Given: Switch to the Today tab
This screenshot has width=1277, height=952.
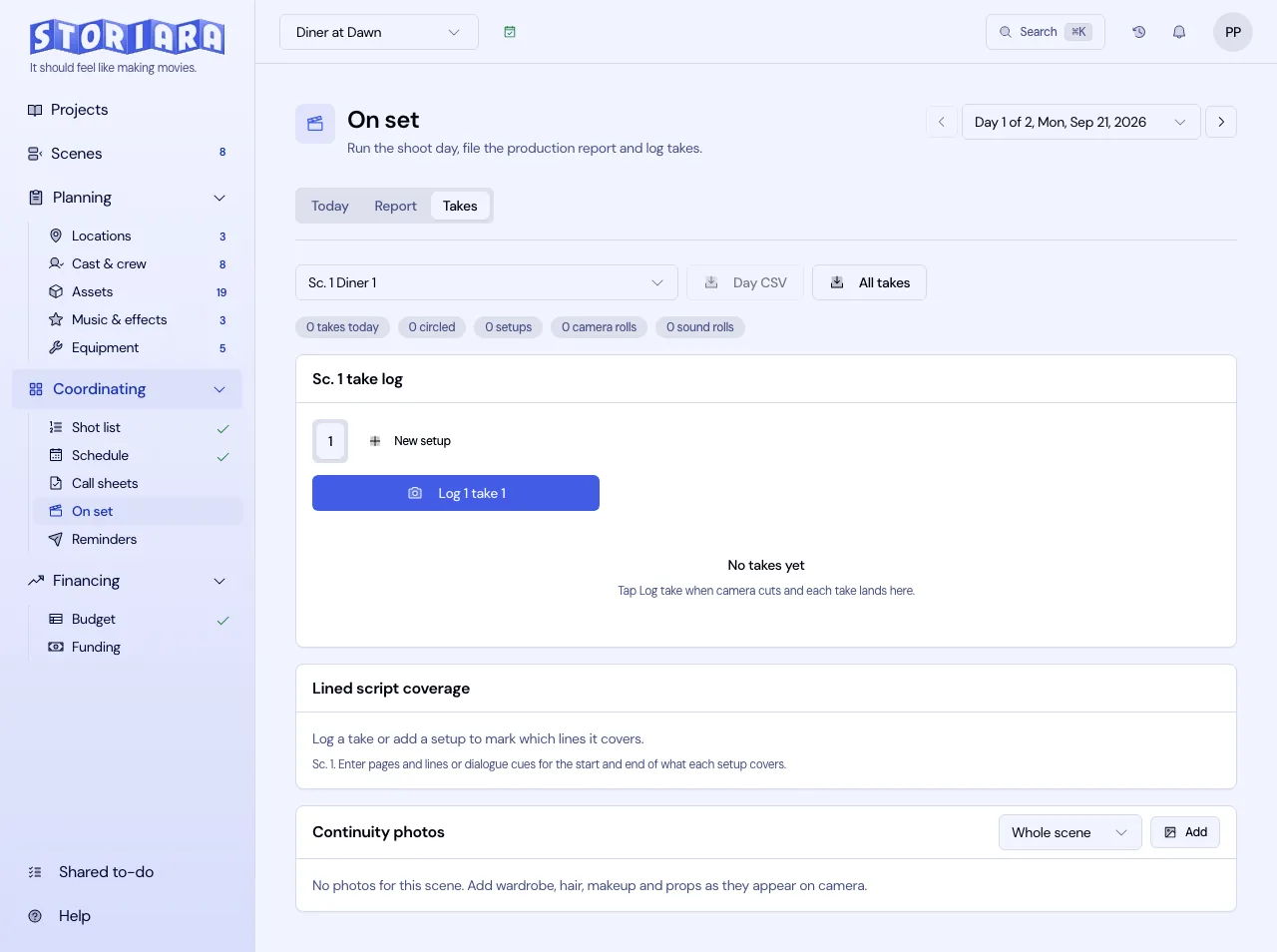Looking at the screenshot, I should click(x=330, y=206).
